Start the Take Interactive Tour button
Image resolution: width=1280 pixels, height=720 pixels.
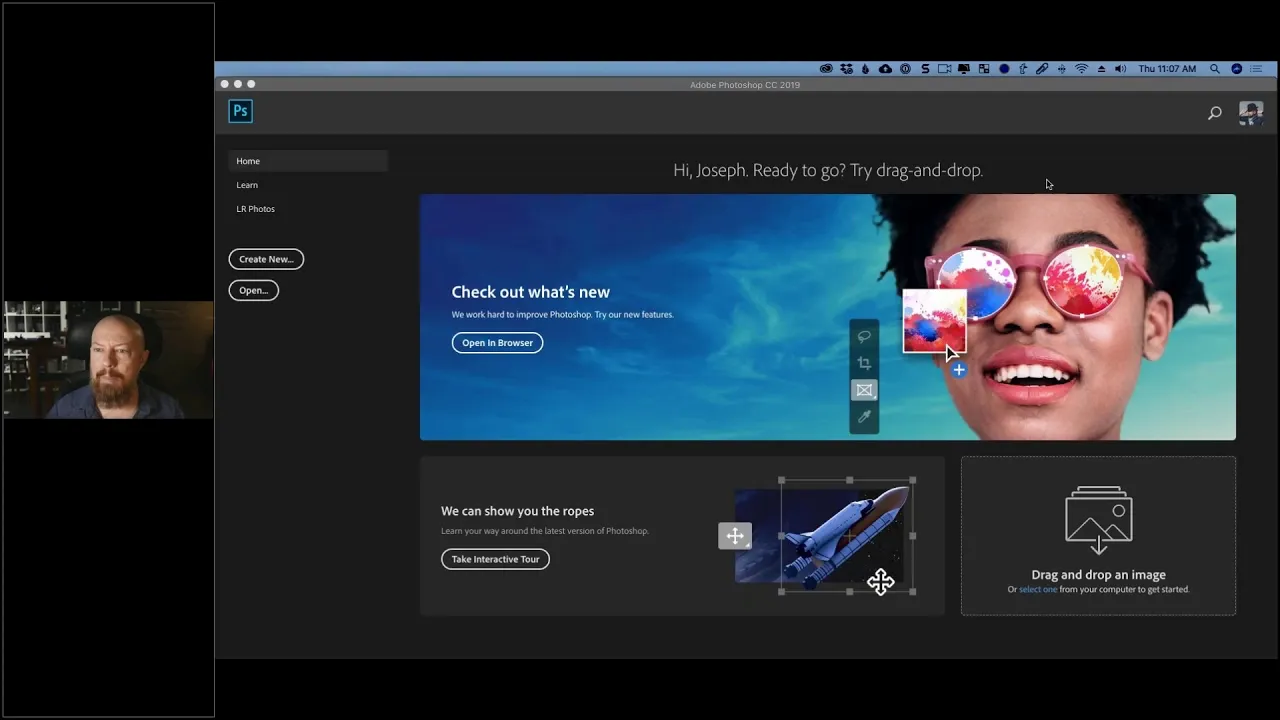[x=495, y=559]
